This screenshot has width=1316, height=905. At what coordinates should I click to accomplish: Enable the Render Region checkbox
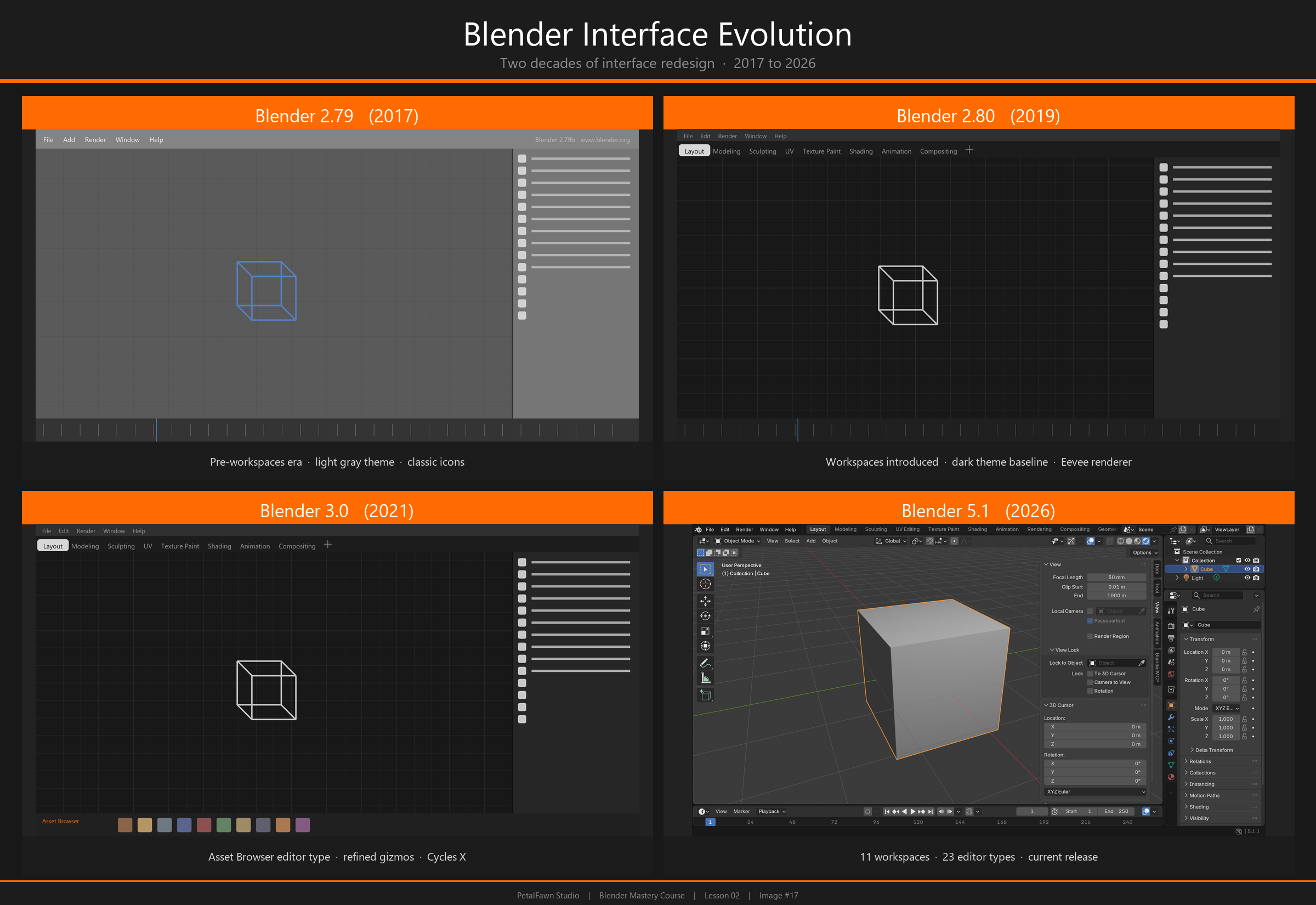[x=1090, y=637]
